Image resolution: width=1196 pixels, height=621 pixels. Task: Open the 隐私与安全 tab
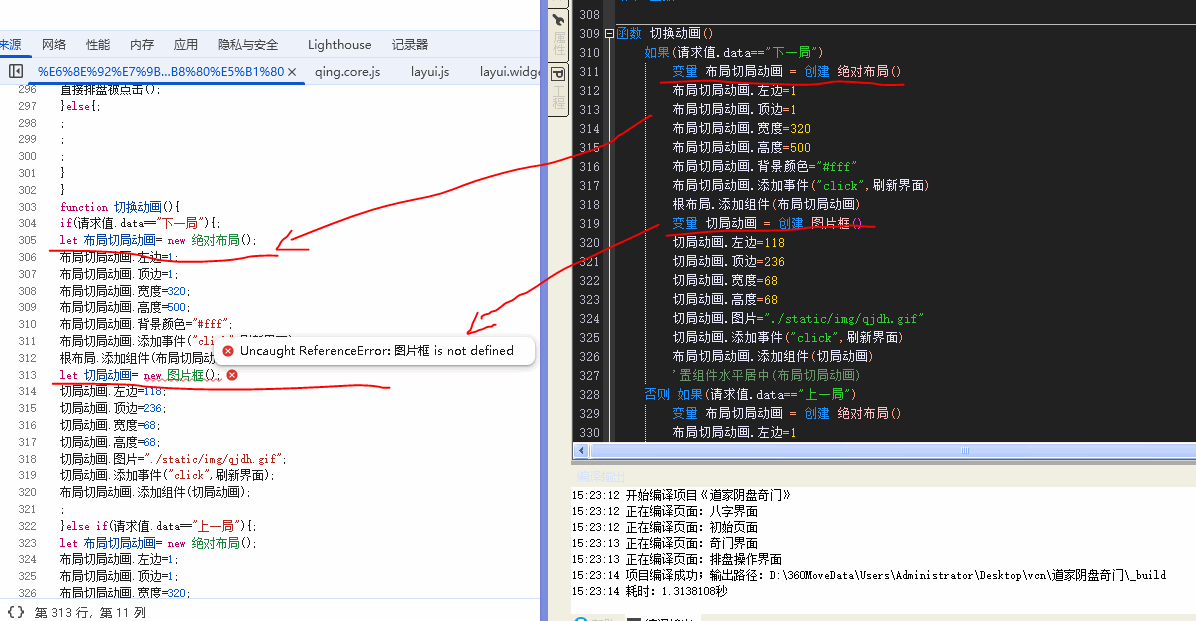pyautogui.click(x=248, y=45)
